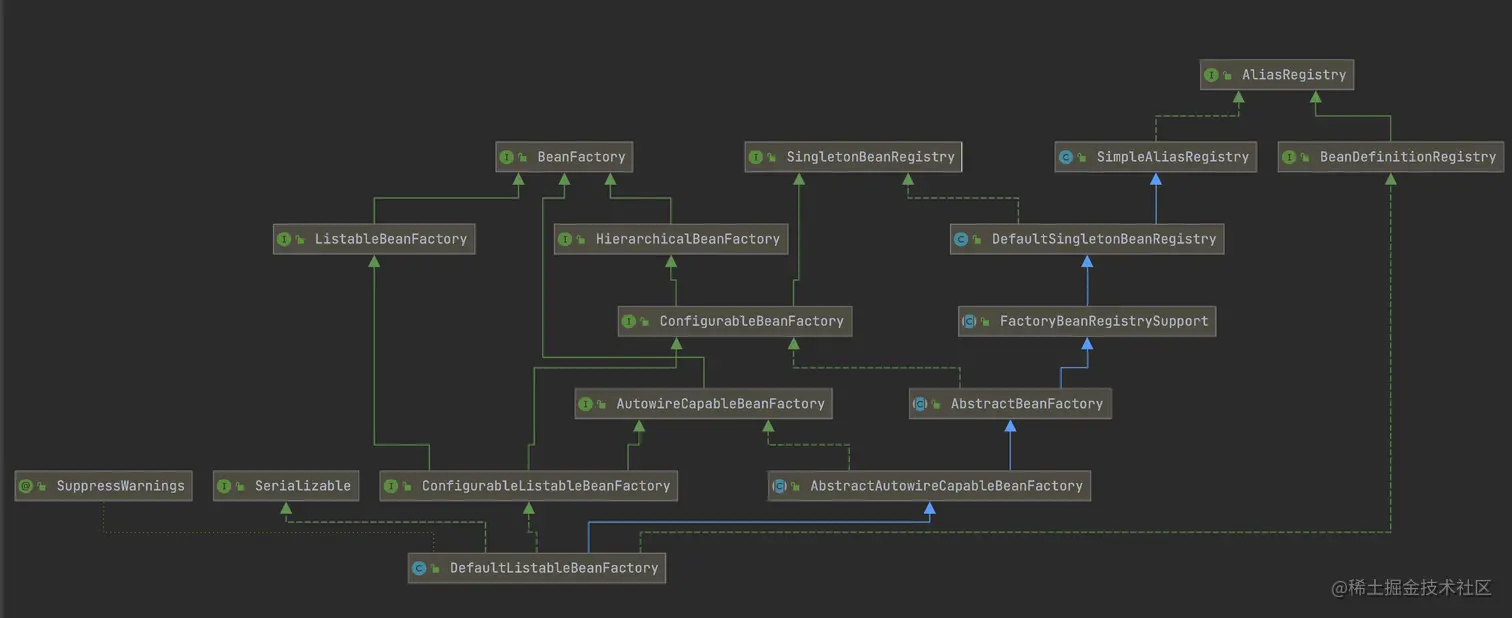This screenshot has width=1512, height=618.
Task: Select the 'SingletonBeanRegistry' label text
Action: click(870, 157)
